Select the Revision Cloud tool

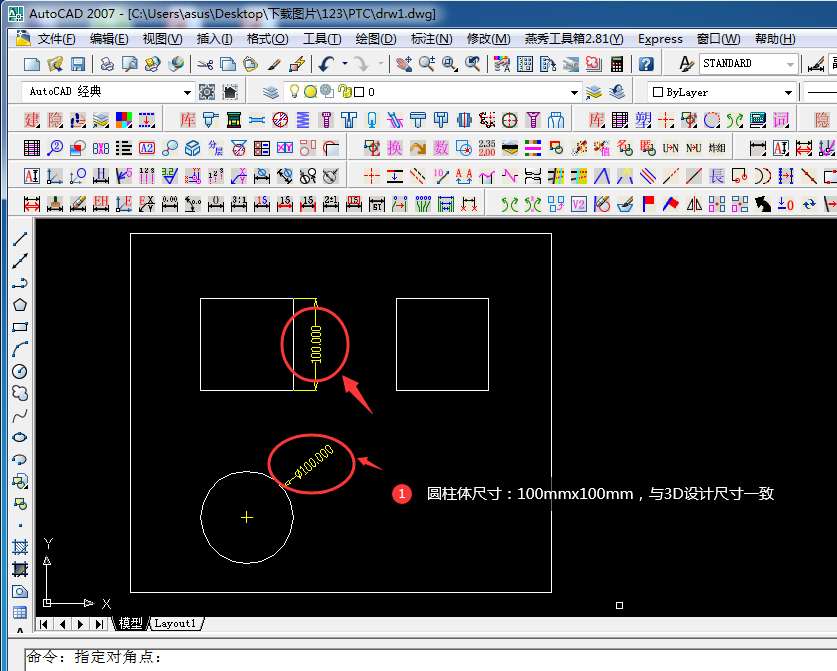(20, 393)
